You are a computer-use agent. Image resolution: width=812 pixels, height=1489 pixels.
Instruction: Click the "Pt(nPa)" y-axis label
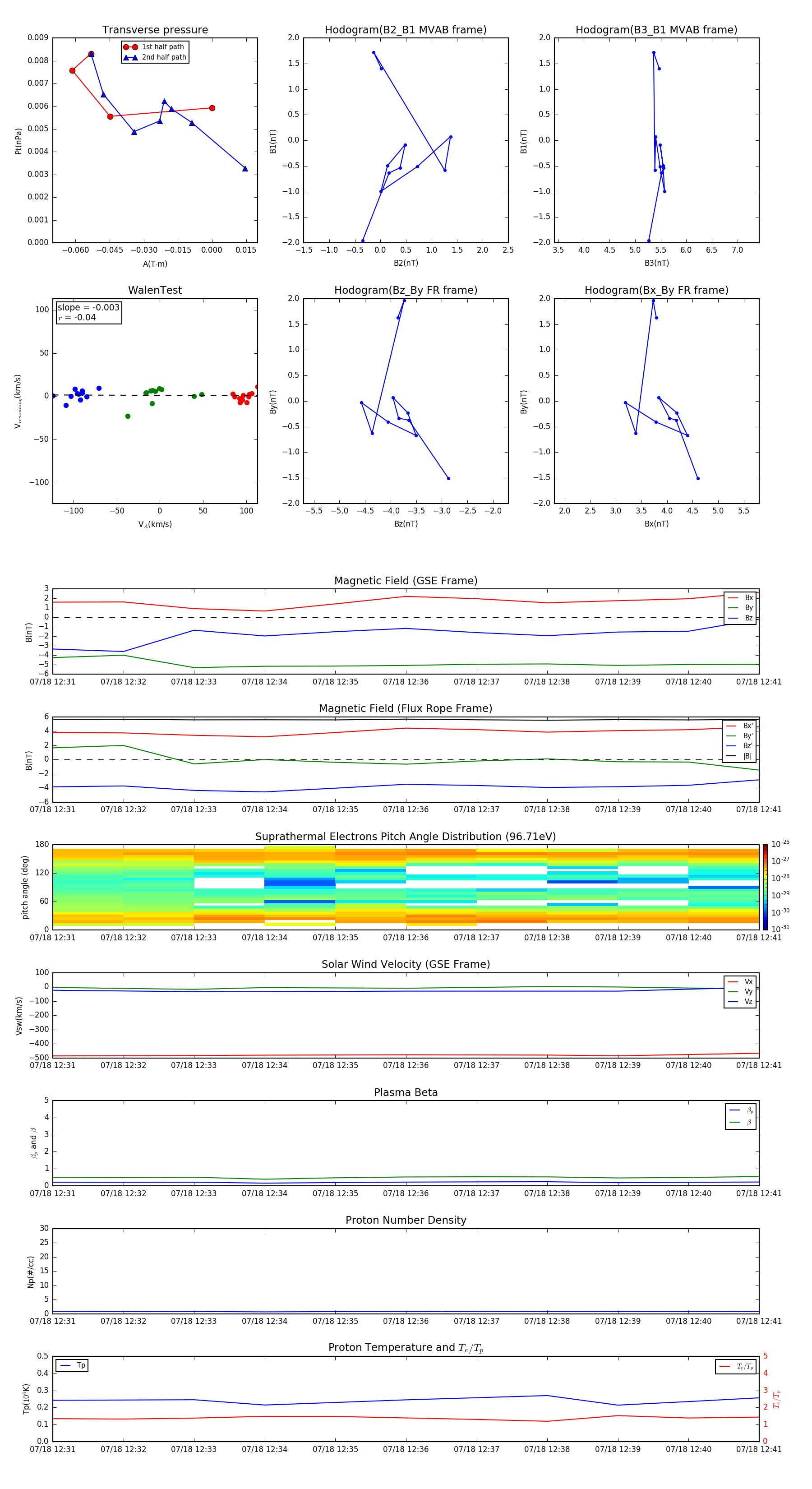[18, 140]
